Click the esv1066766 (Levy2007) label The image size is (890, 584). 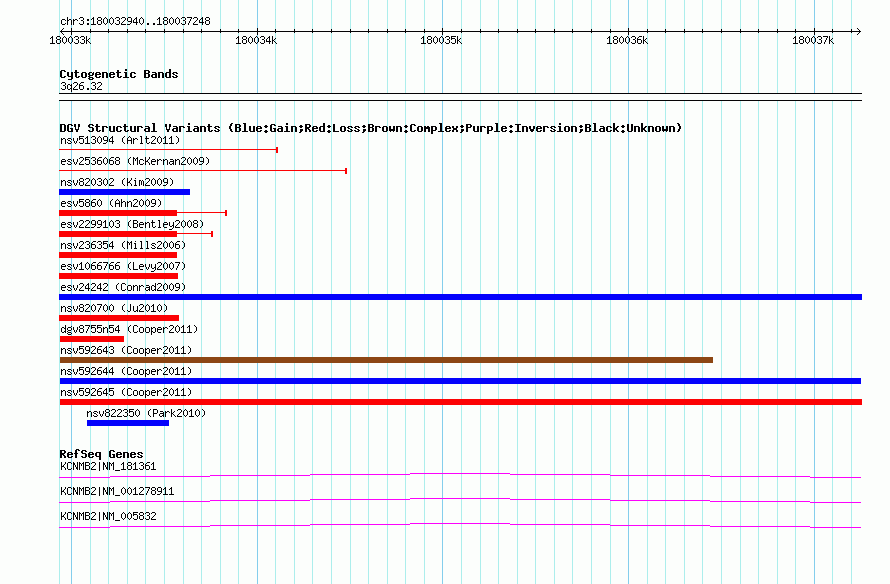click(123, 266)
